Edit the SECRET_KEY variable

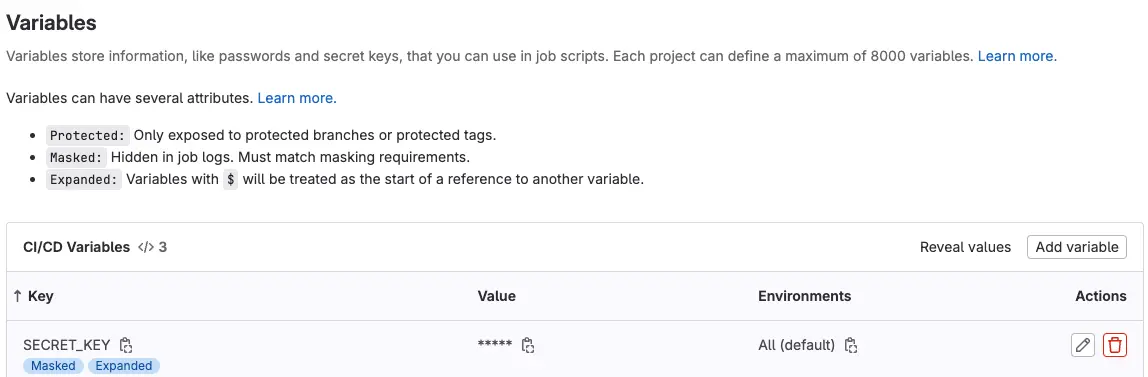pos(1082,345)
